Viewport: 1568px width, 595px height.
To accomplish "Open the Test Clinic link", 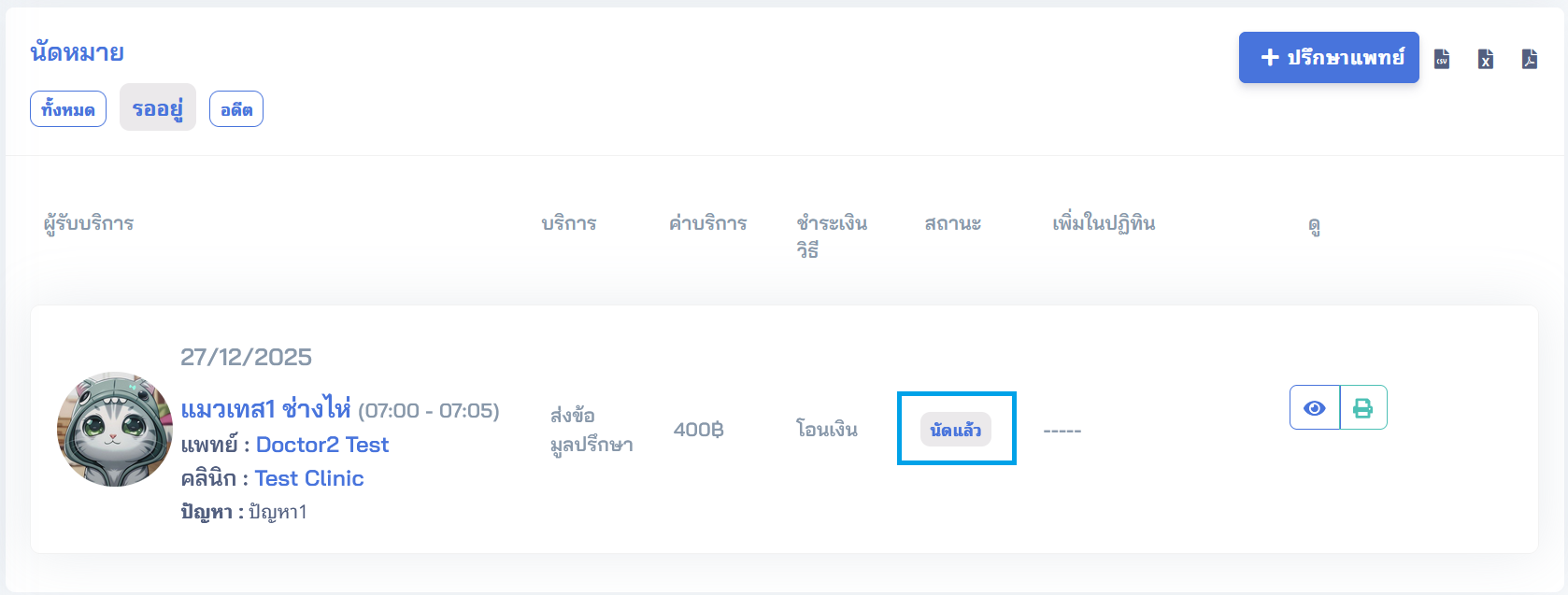I will 309,478.
